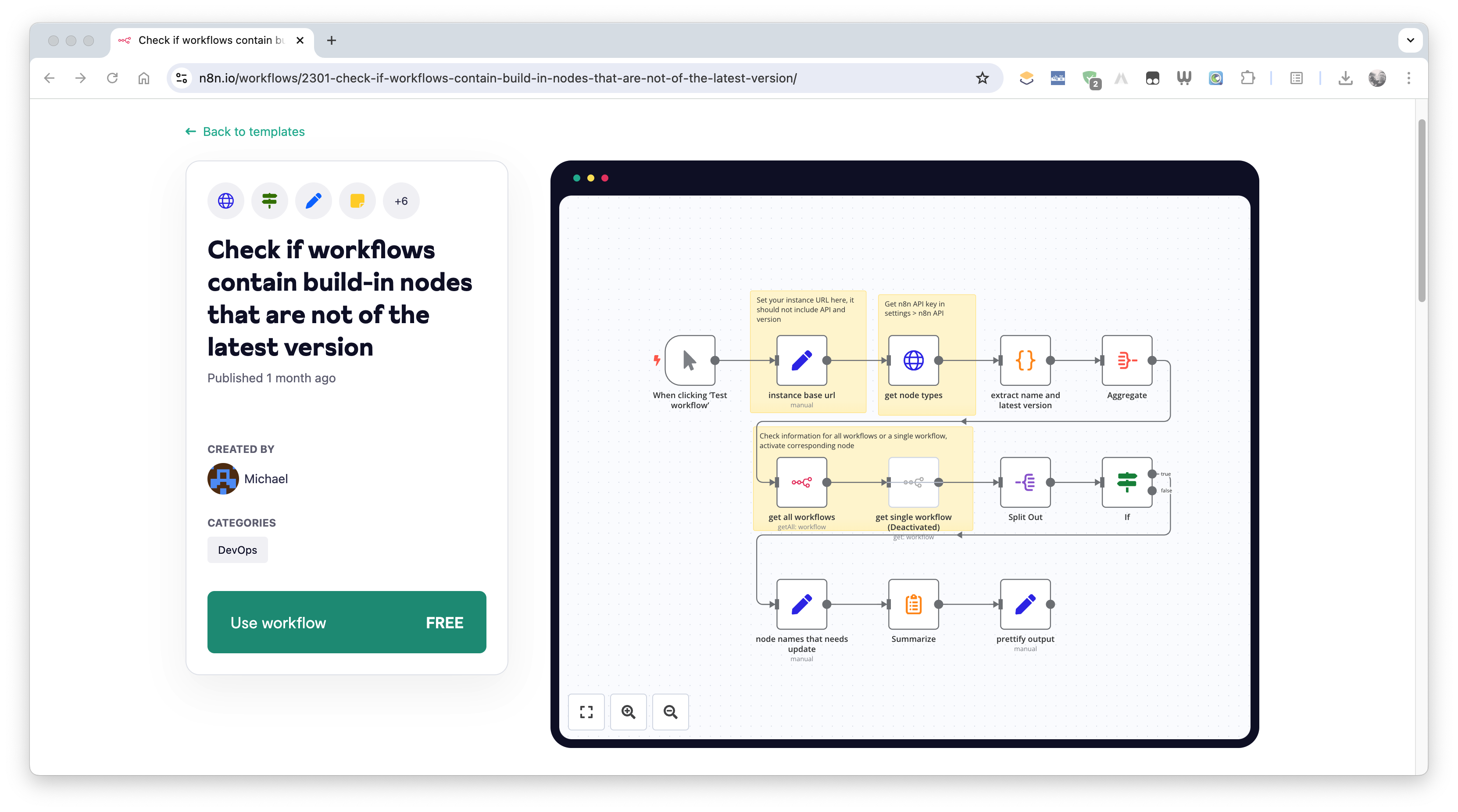Go Back to templates
Screen dimensions: 1458x812
245,131
